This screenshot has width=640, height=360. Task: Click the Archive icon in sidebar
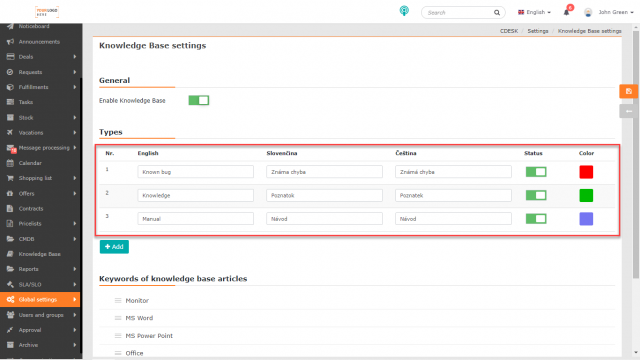(x=10, y=345)
